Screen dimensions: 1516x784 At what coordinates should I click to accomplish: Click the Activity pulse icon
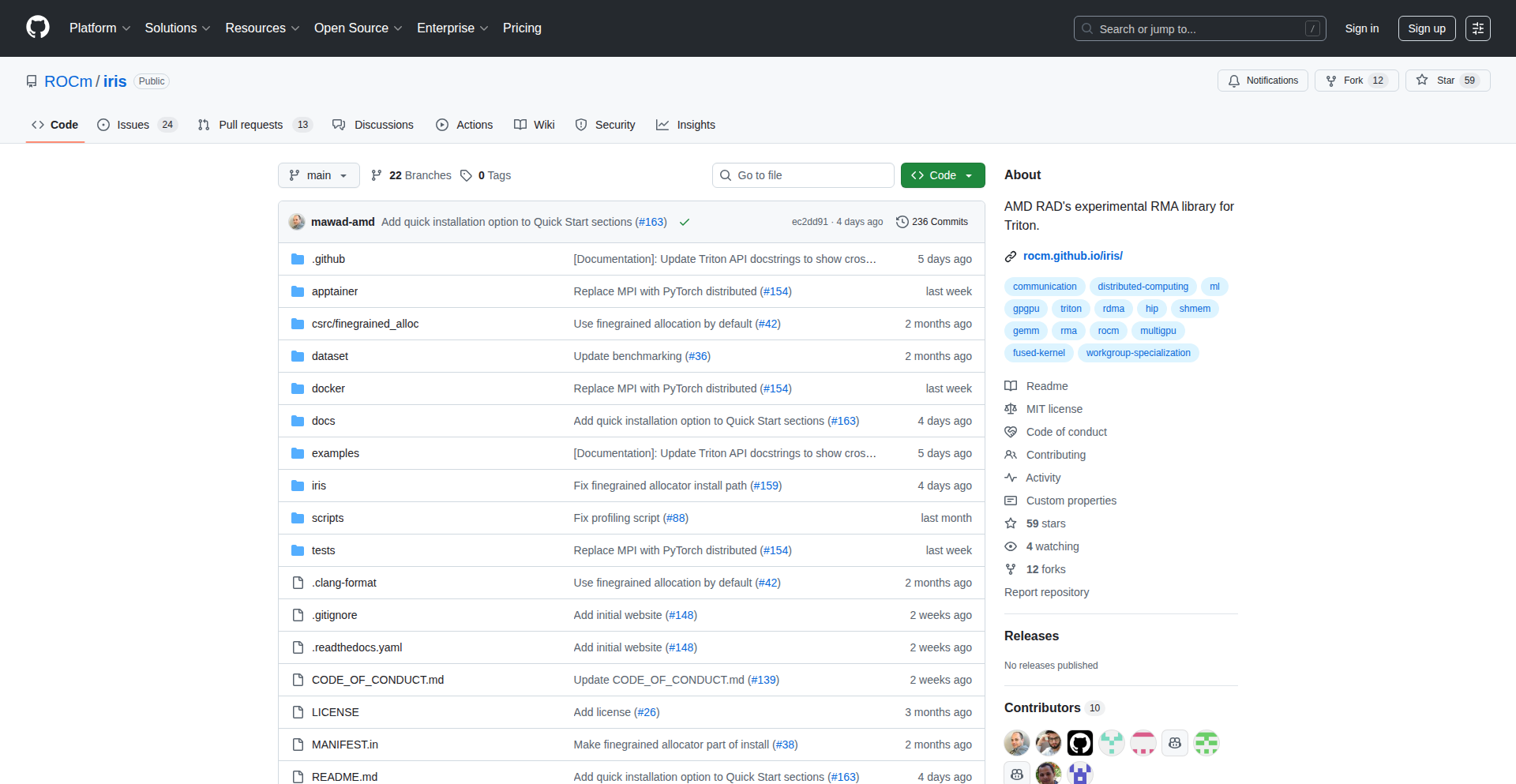tap(1011, 478)
